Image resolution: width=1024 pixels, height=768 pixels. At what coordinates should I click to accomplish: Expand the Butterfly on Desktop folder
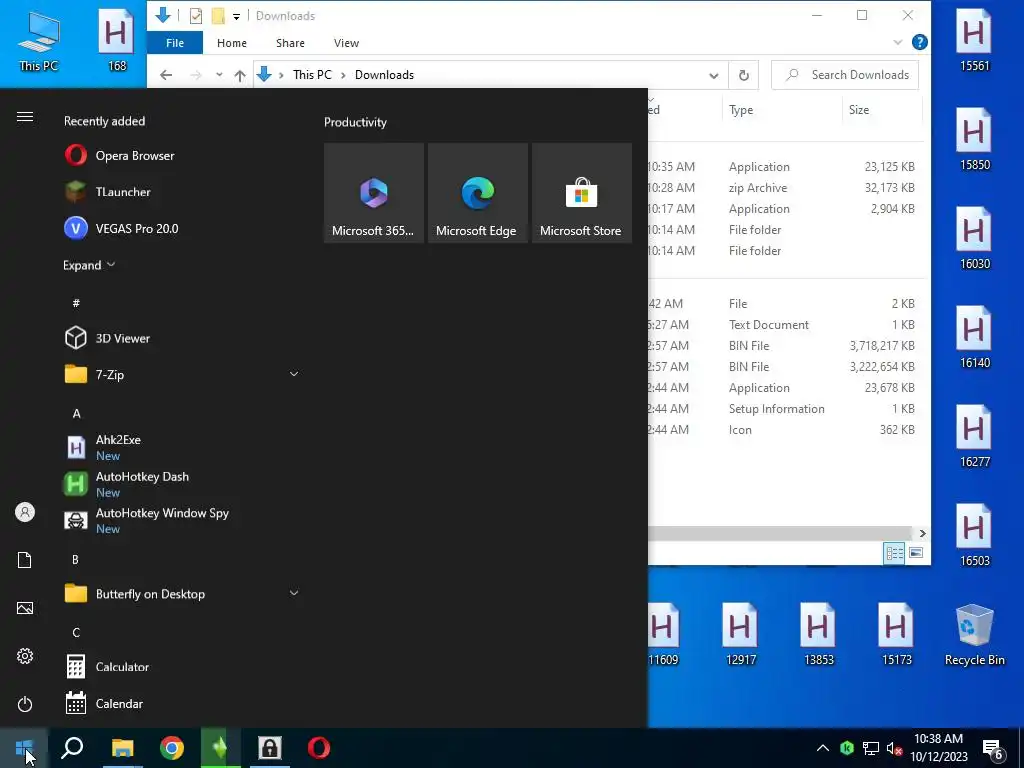click(294, 593)
